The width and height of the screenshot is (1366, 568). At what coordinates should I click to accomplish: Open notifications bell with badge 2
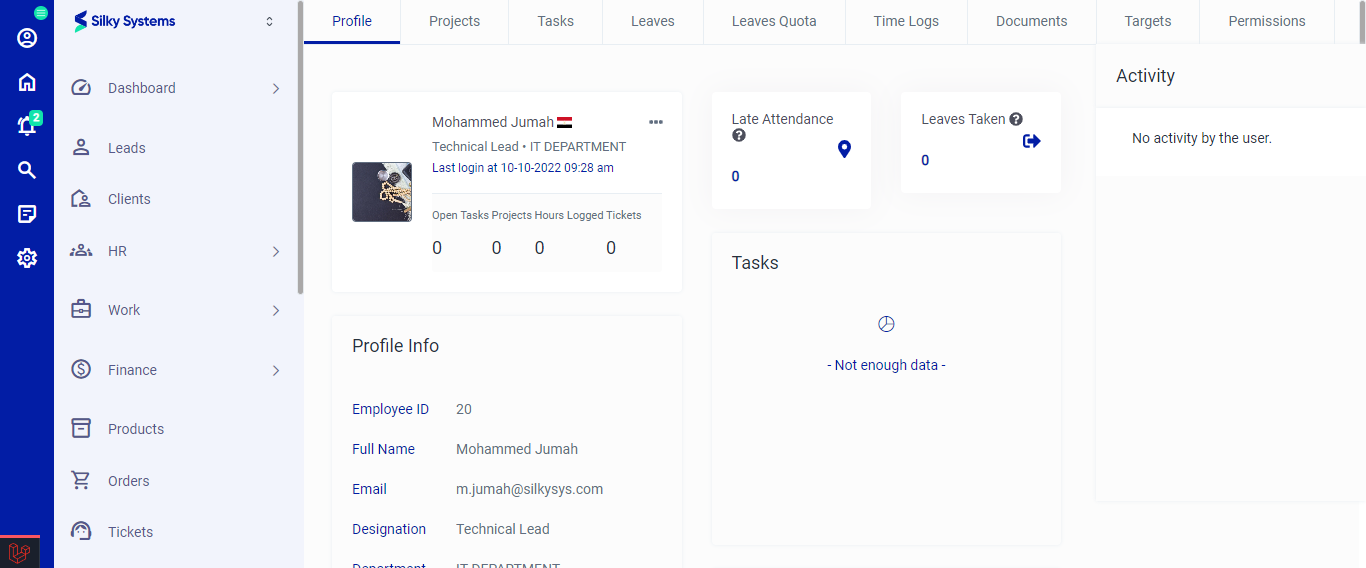click(27, 126)
